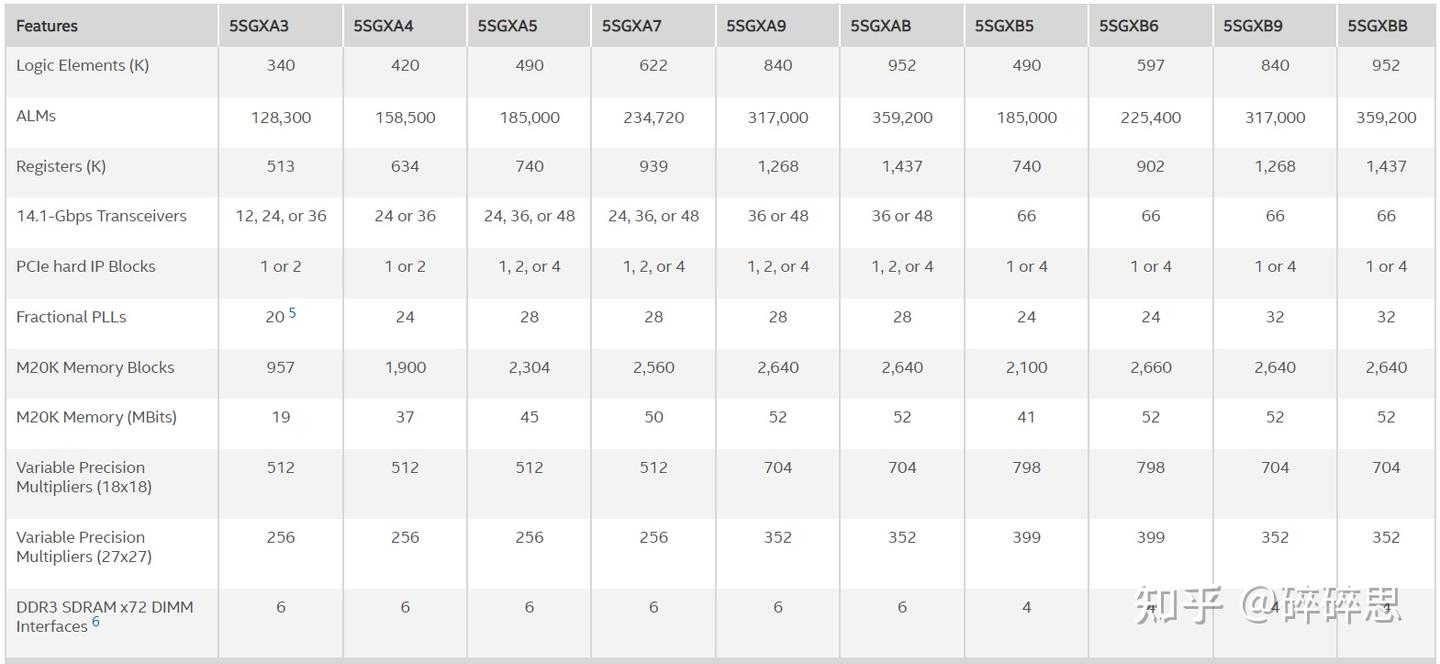Select the 902 registers cell
1440x664 pixels.
pyautogui.click(x=1151, y=166)
